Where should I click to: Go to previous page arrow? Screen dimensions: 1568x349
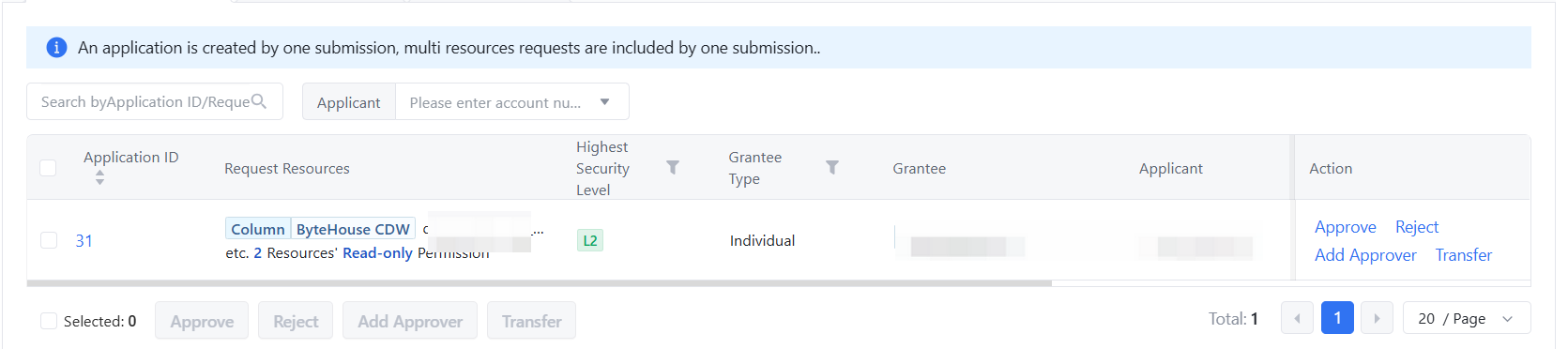(1297, 318)
